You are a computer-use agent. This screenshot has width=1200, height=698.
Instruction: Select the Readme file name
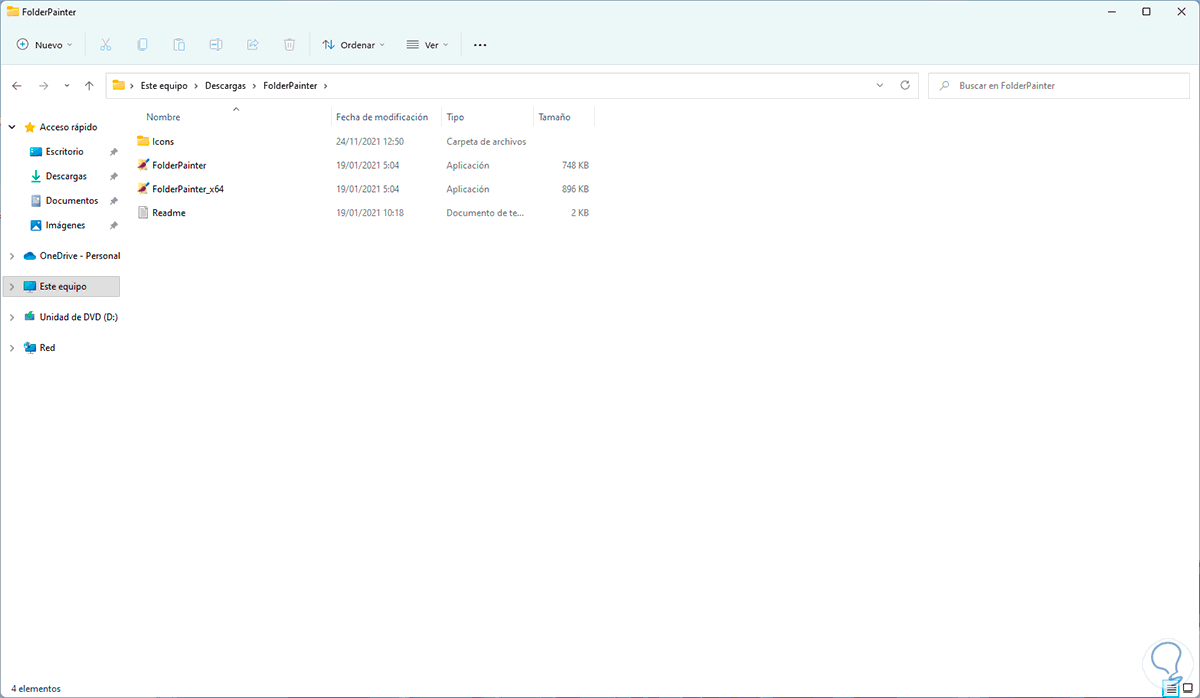169,213
